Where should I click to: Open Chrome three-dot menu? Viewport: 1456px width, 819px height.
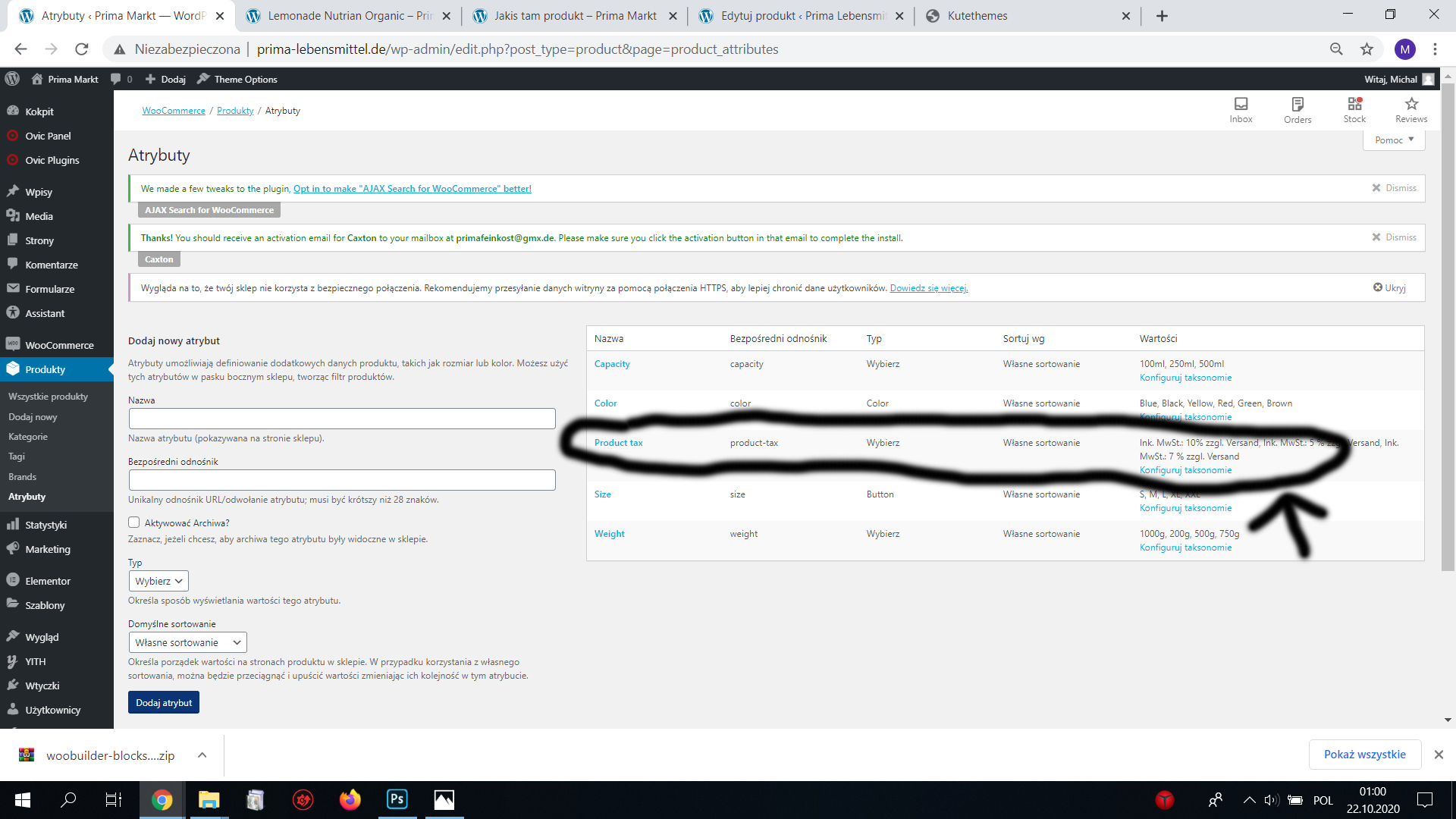[1435, 49]
